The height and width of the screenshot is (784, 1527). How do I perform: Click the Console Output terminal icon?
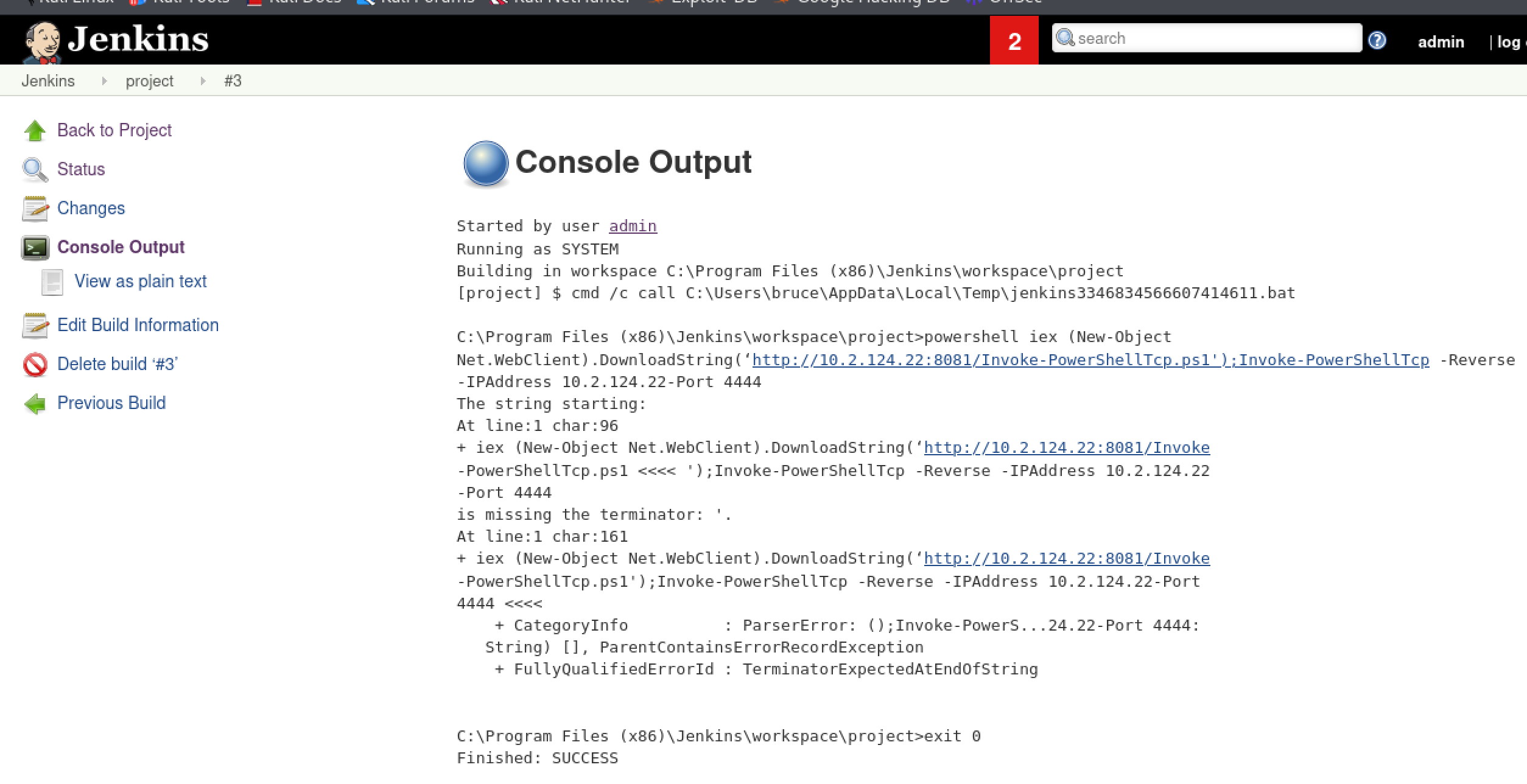click(x=35, y=248)
